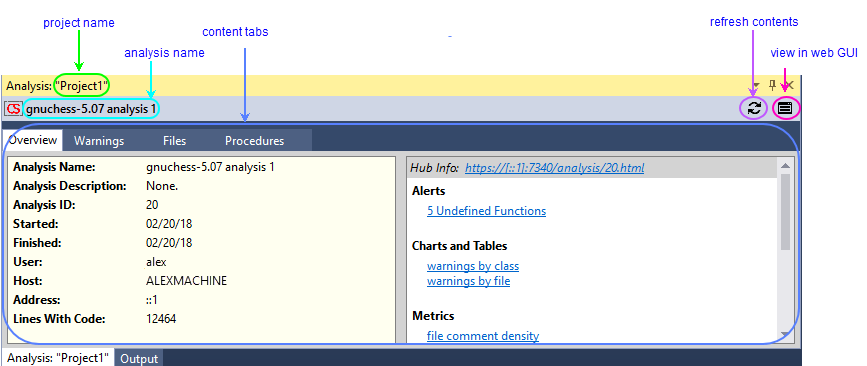The width and height of the screenshot is (867, 366).
Task: Close the Analysis panel
Action: [790, 86]
